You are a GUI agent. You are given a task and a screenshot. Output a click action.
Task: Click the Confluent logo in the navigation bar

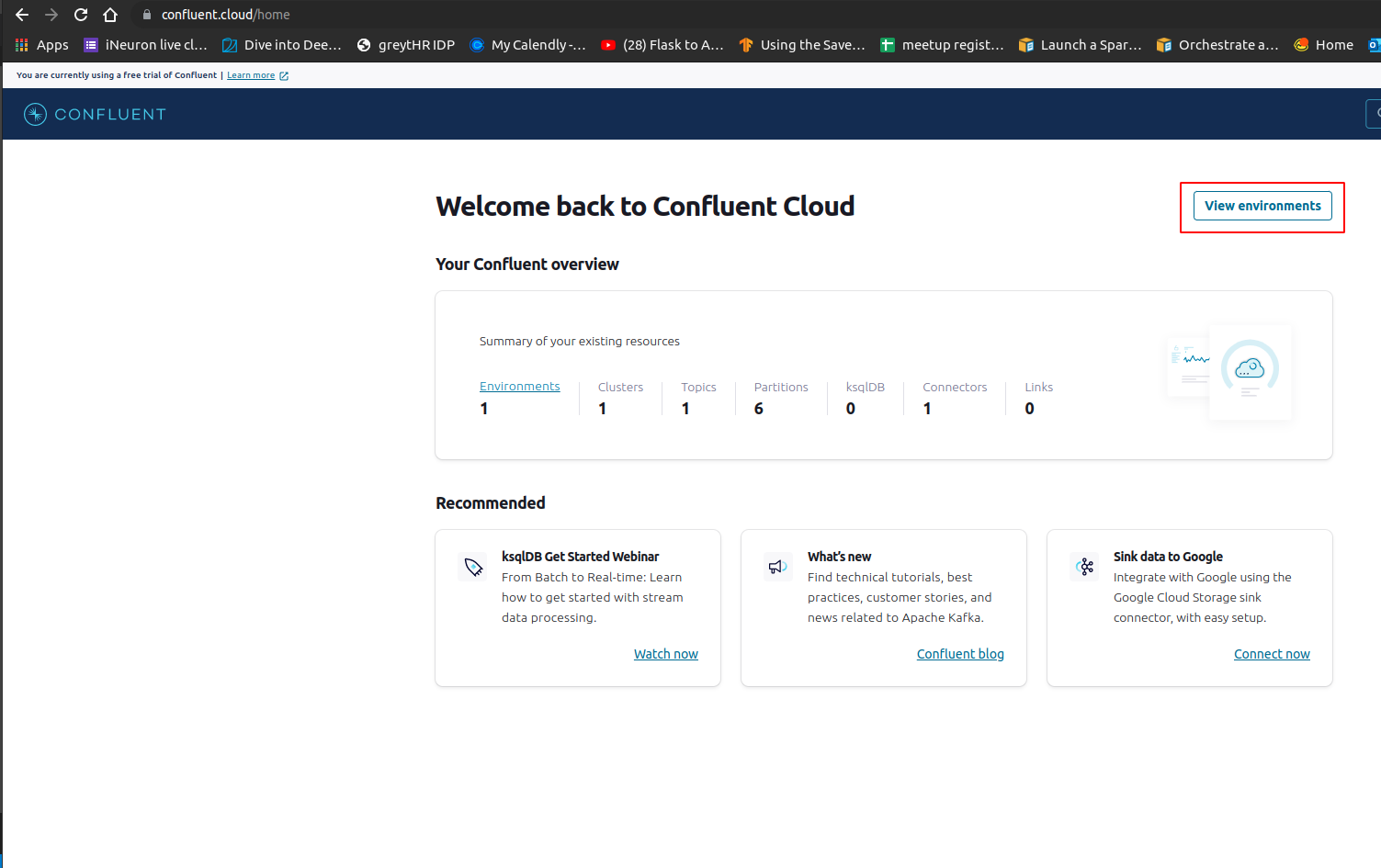[93, 114]
